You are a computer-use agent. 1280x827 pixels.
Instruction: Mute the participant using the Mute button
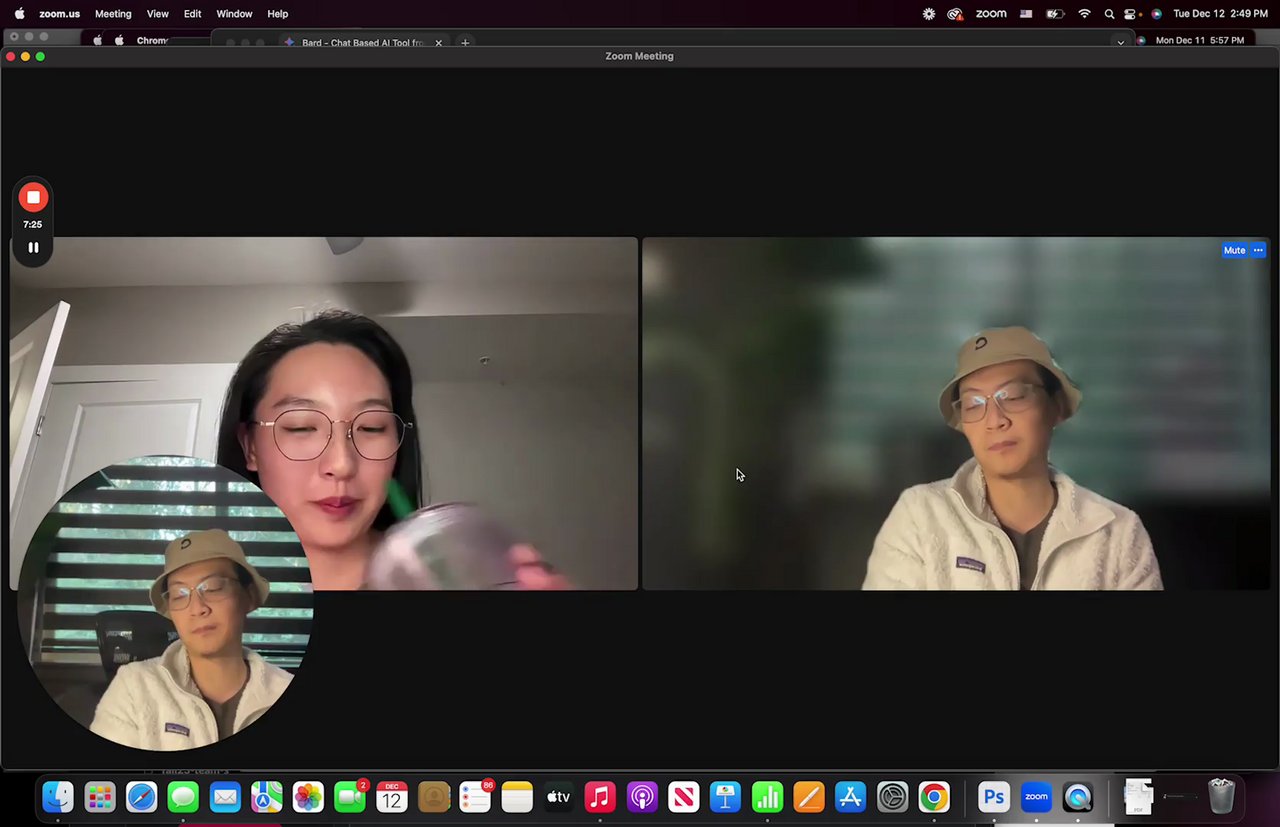1234,250
